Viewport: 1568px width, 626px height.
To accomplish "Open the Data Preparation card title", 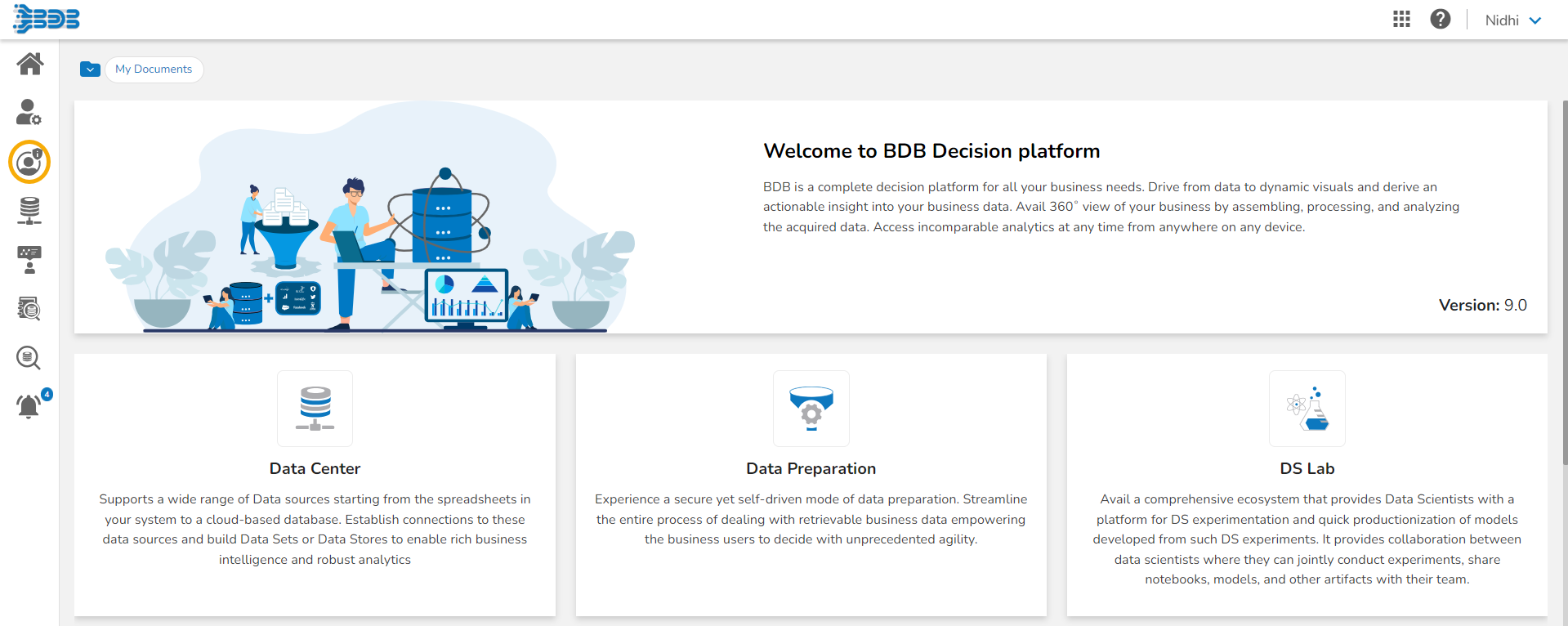I will [811, 469].
